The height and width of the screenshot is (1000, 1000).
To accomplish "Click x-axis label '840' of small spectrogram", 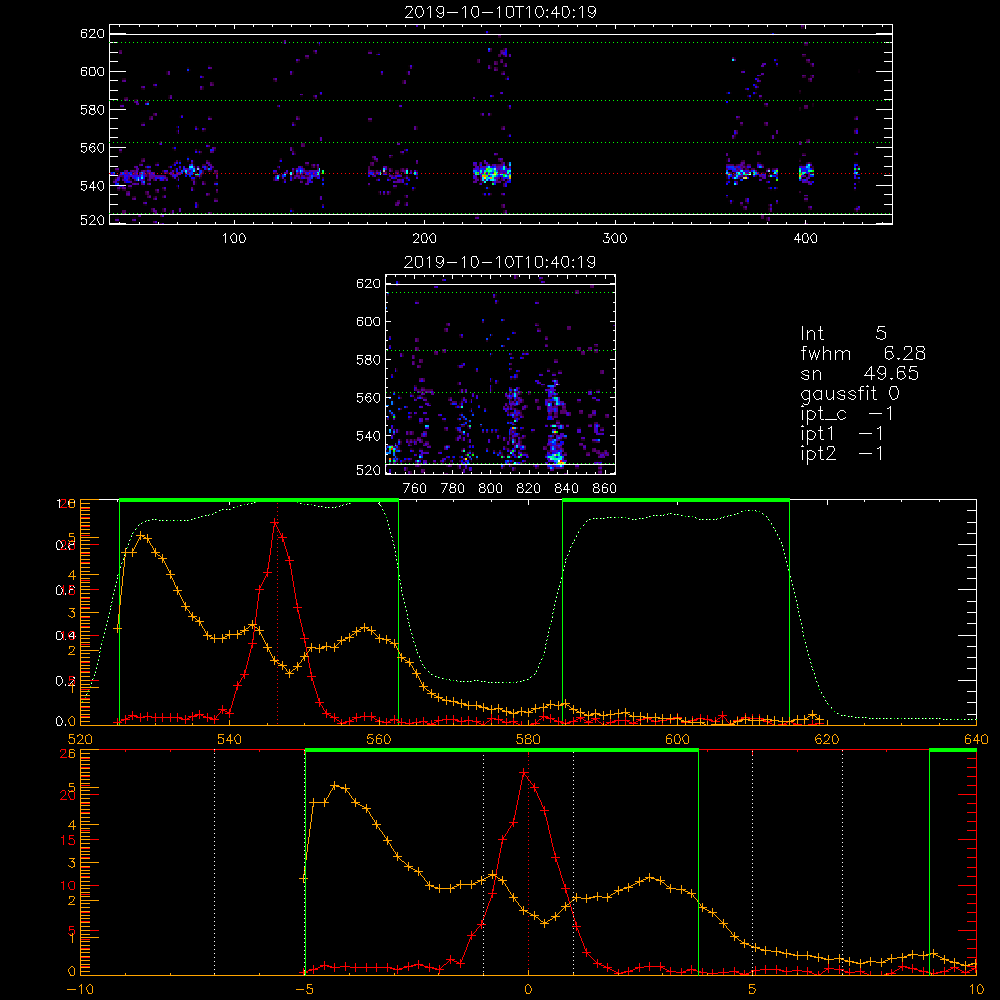I will tap(566, 489).
